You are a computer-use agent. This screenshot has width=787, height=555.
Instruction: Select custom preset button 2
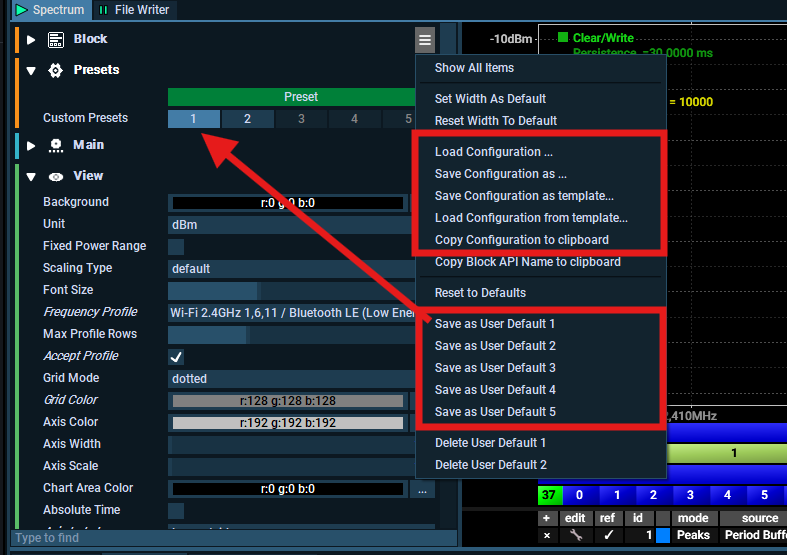(x=247, y=119)
